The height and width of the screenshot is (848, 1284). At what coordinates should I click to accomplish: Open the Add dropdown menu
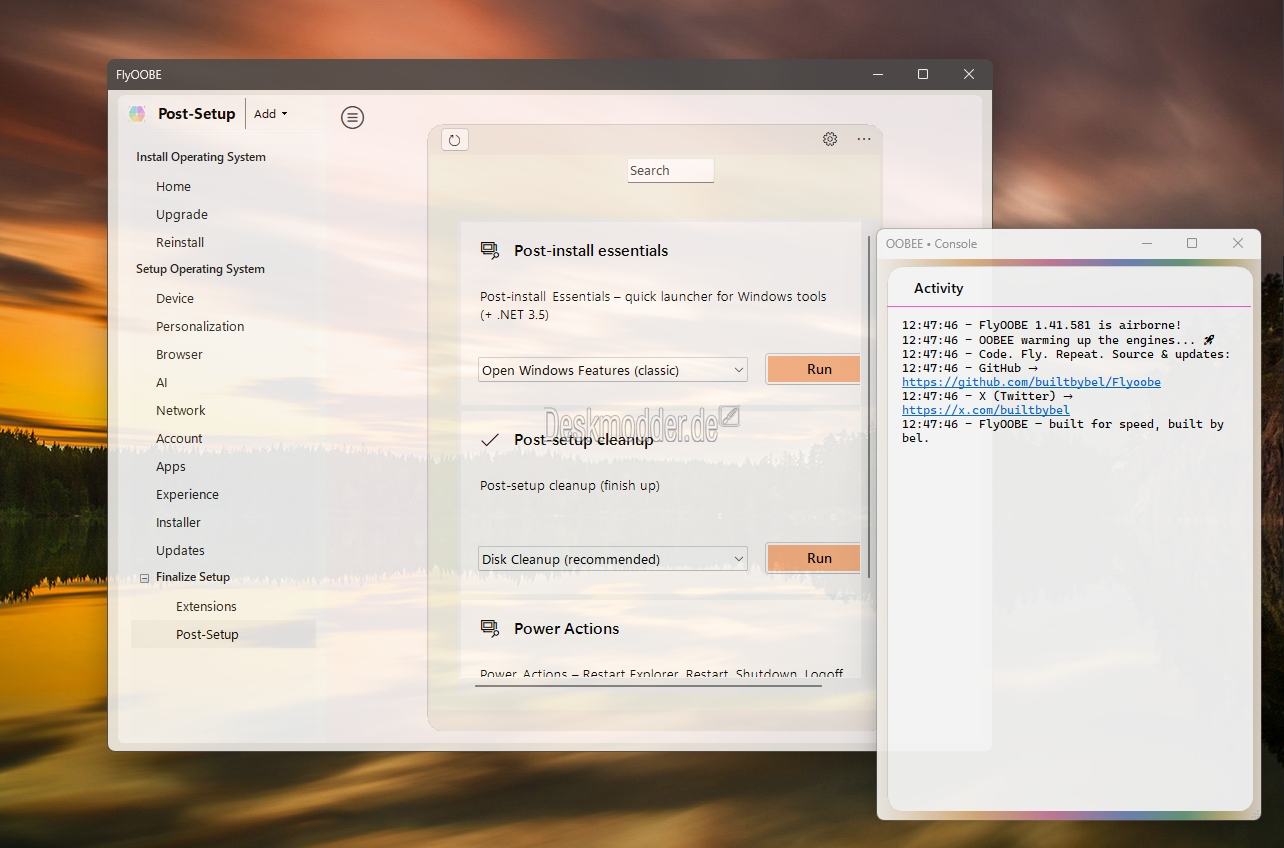point(270,114)
